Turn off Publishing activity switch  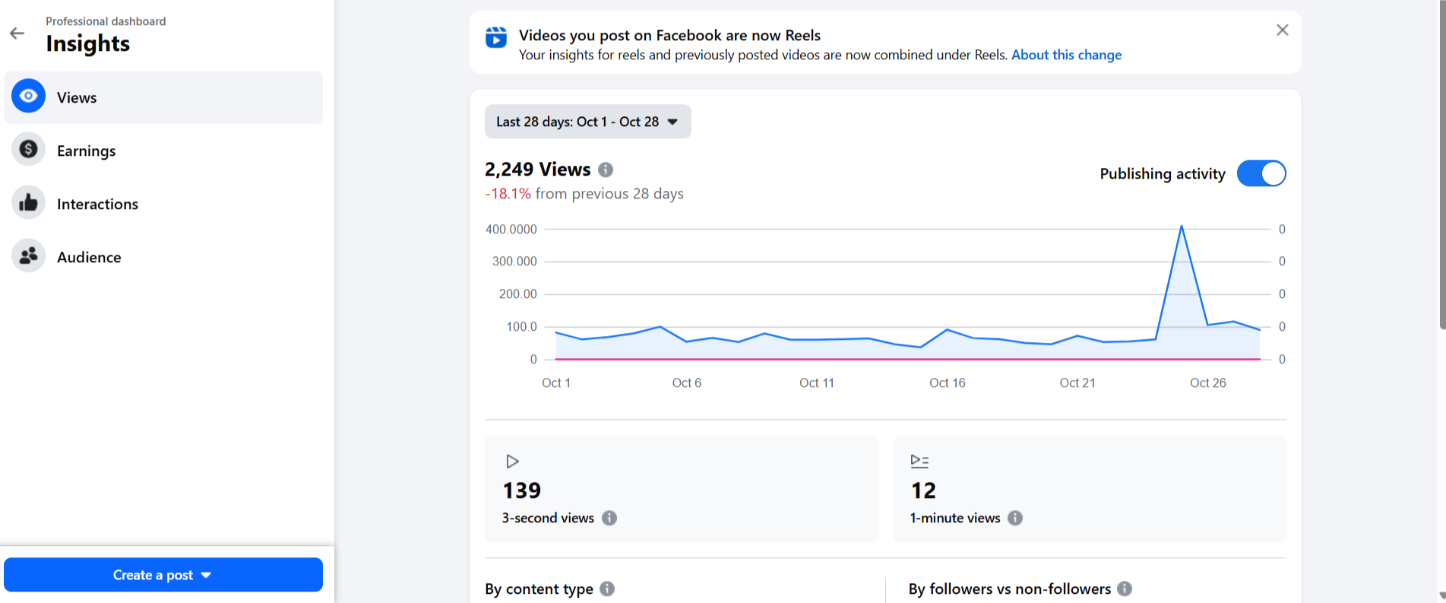click(x=1261, y=174)
